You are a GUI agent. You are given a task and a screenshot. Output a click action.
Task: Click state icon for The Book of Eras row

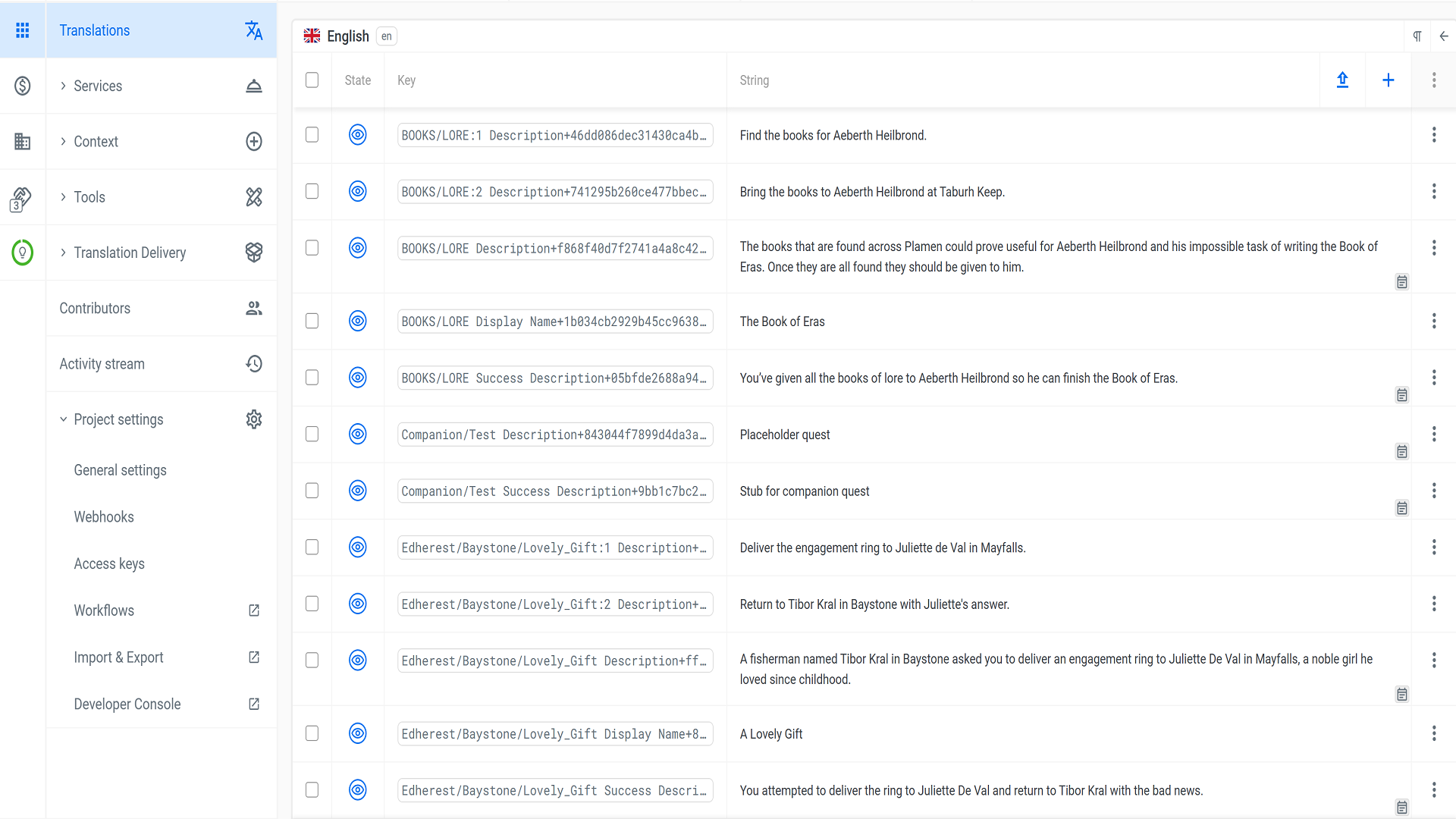358,322
